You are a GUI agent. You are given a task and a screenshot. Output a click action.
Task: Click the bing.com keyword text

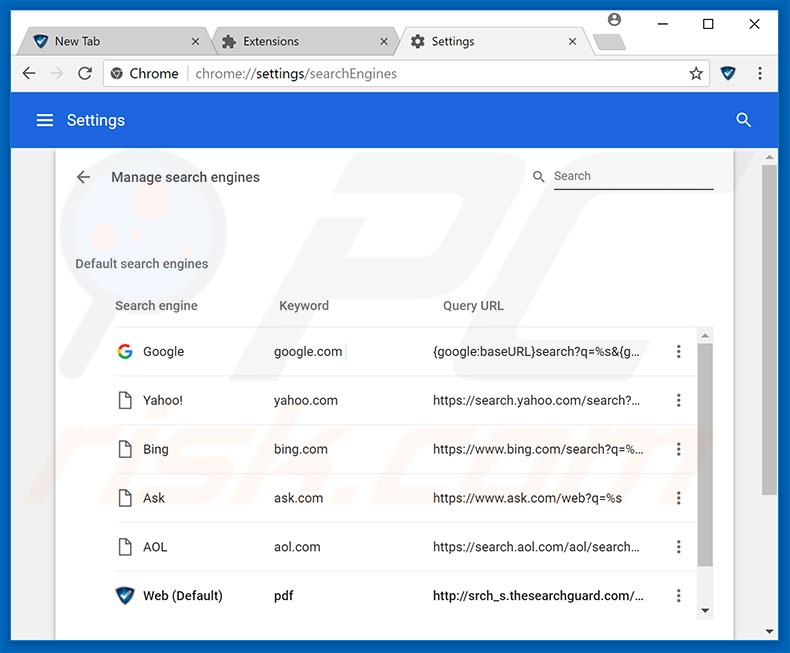[x=301, y=449]
